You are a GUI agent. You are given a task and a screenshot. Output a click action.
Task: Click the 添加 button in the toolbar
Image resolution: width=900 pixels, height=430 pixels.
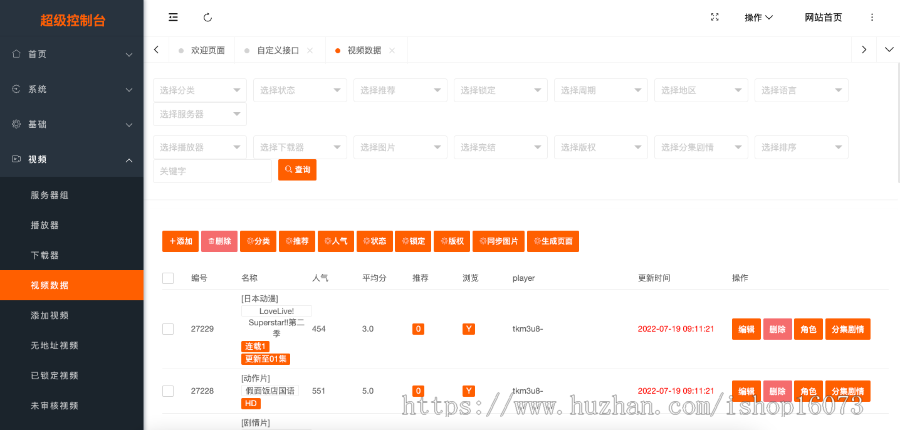180,242
